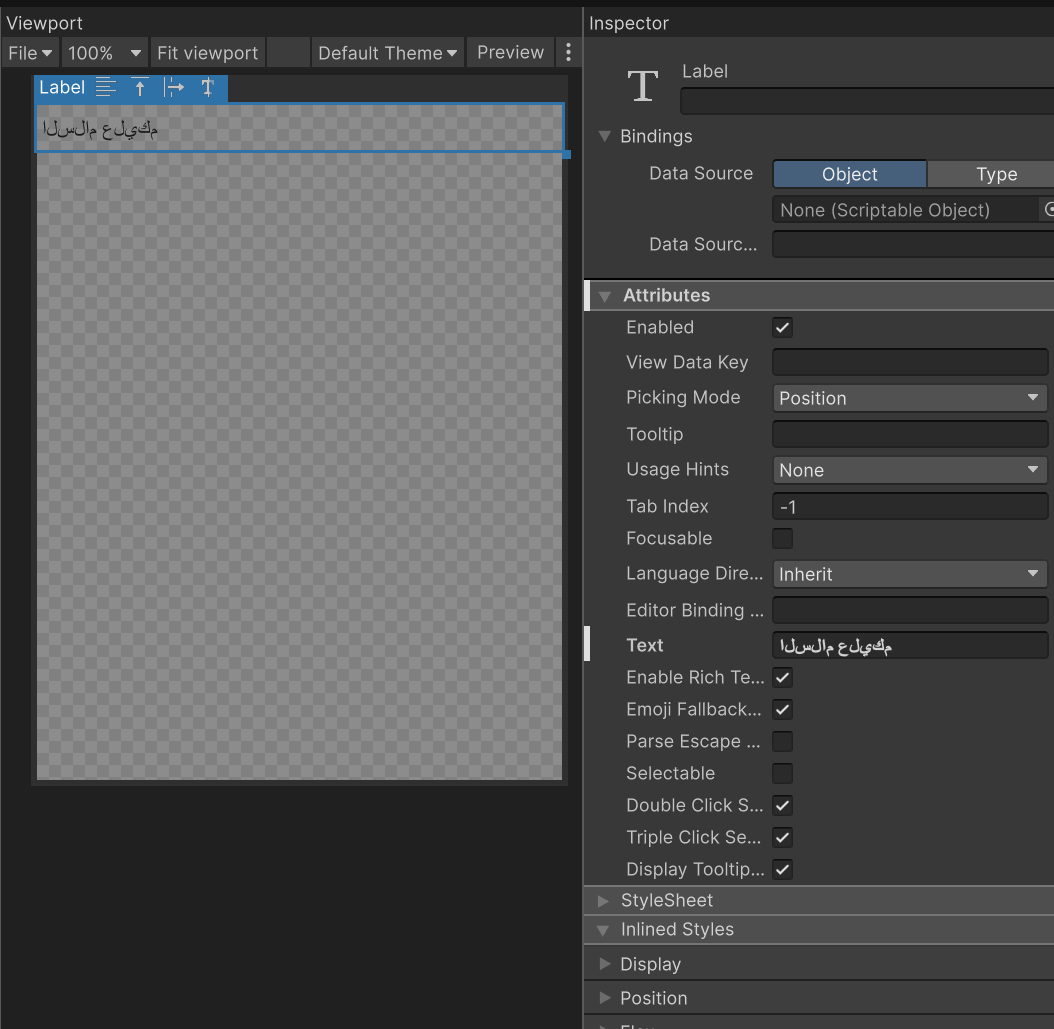Click the text align icon in the Label header
Image resolution: width=1054 pixels, height=1029 pixels.
click(106, 87)
